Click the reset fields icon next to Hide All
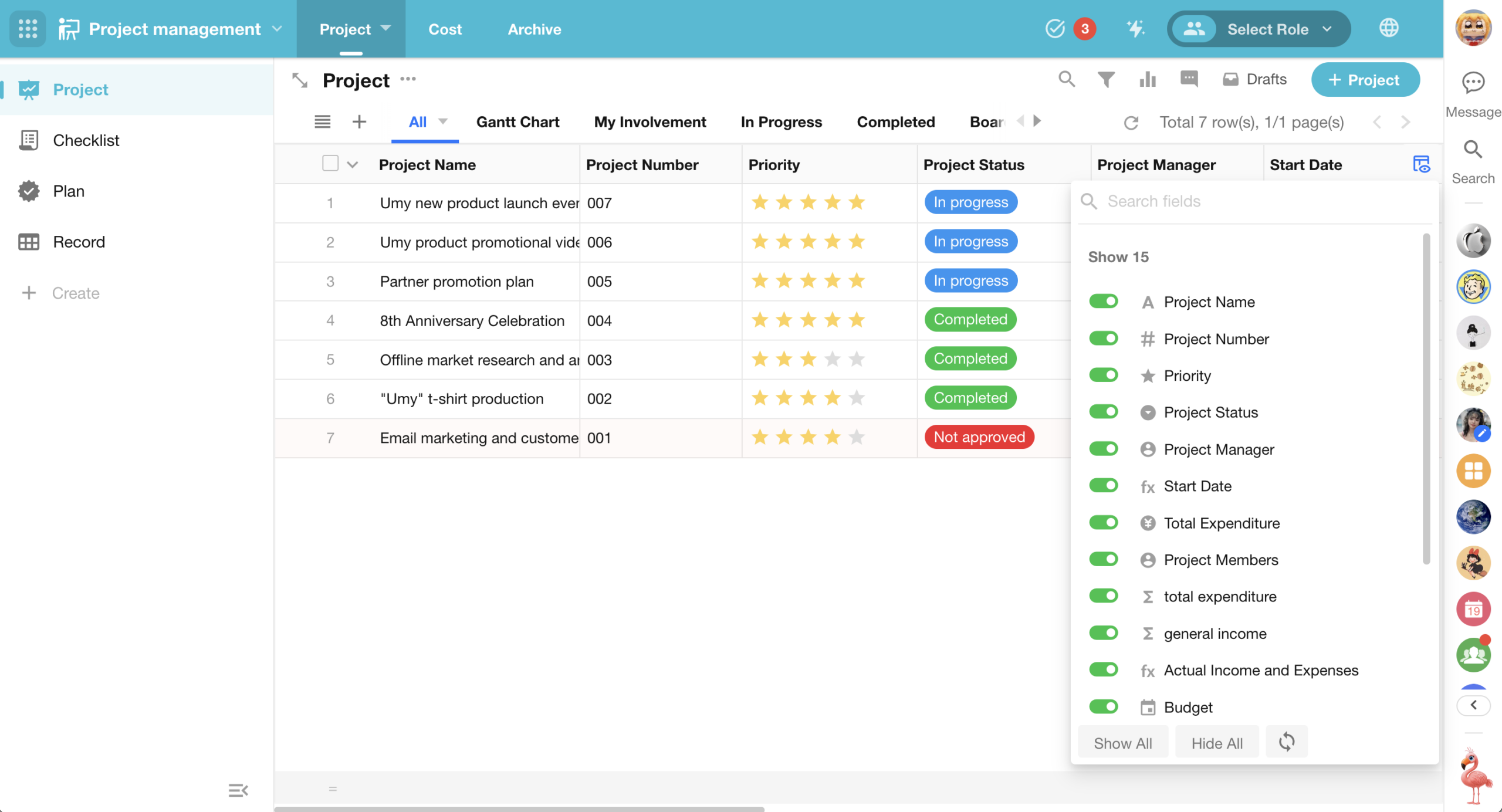 click(1286, 742)
